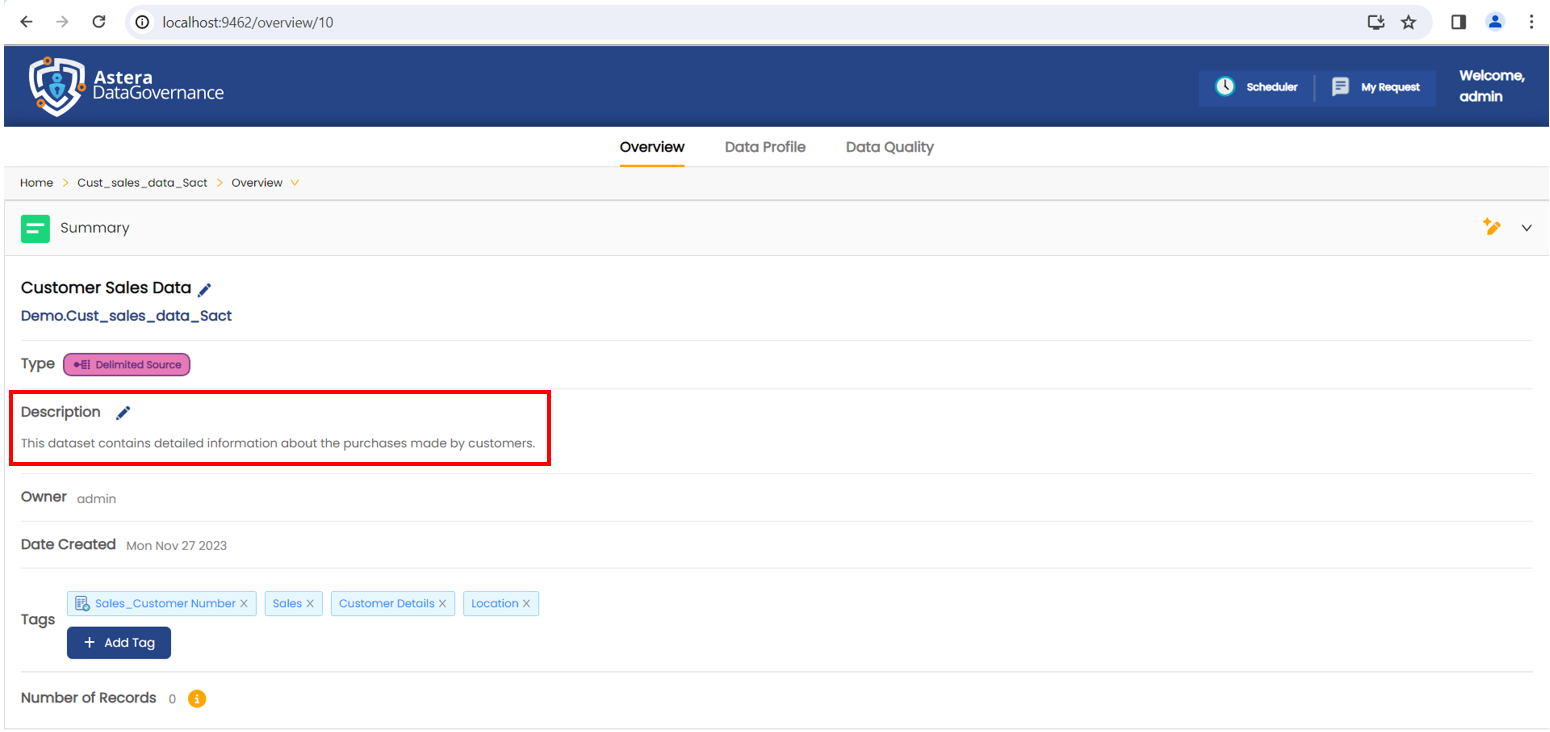Switch to the Overview tab
Image resolution: width=1550 pixels, height=732 pixels.
652,147
